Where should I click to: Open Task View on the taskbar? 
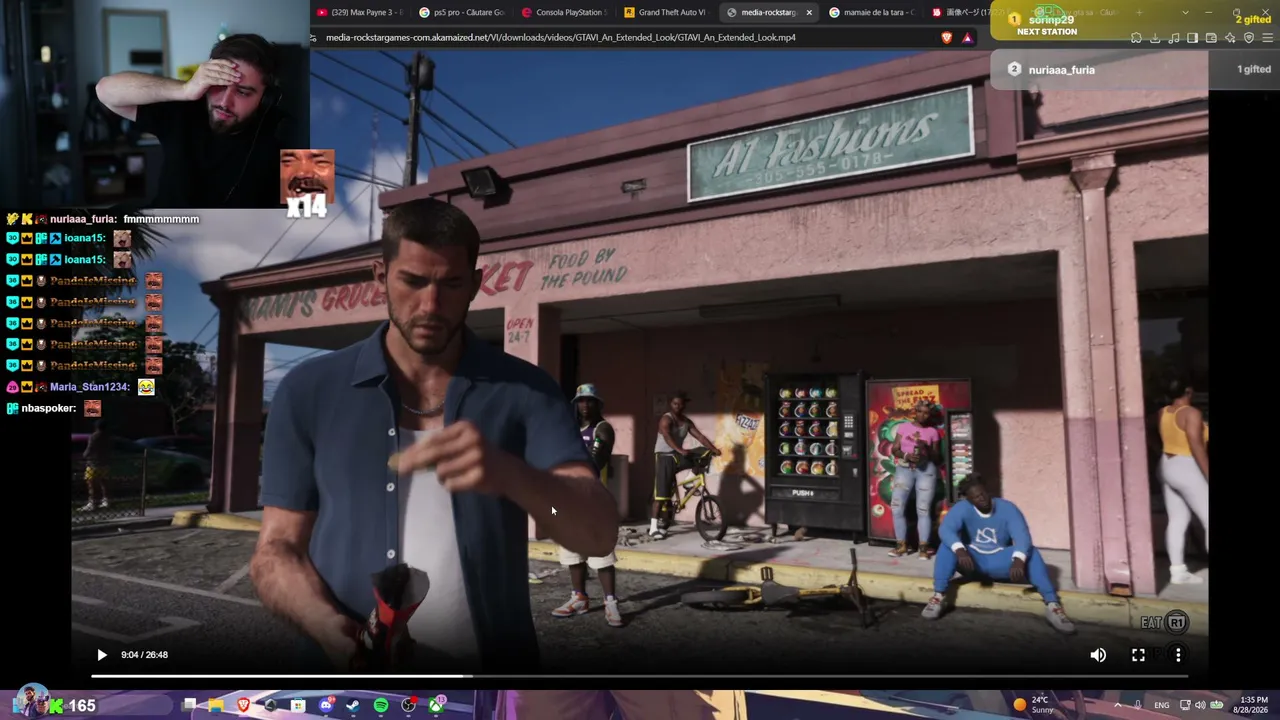pyautogui.click(x=189, y=705)
